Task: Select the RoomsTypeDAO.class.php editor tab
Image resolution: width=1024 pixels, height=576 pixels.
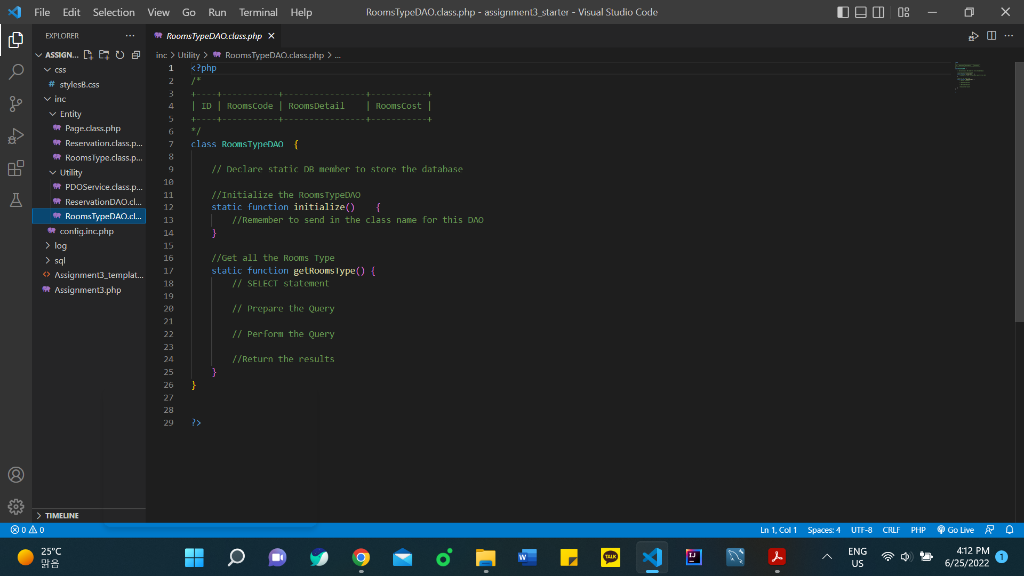Action: pos(214,36)
